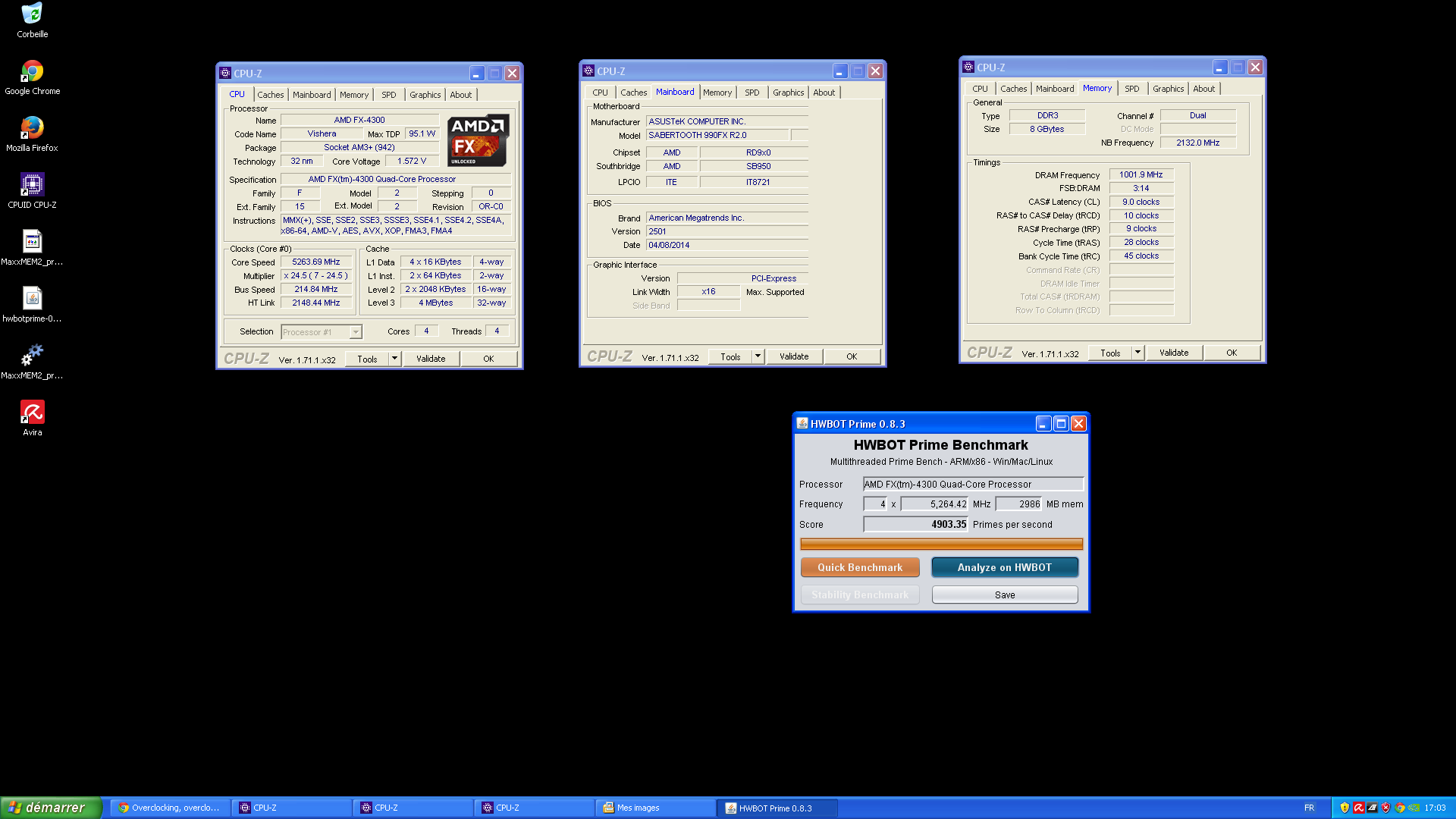Viewport: 1456px width, 819px height.
Task: Click Core Voltage 1.572 V value
Action: tap(412, 161)
